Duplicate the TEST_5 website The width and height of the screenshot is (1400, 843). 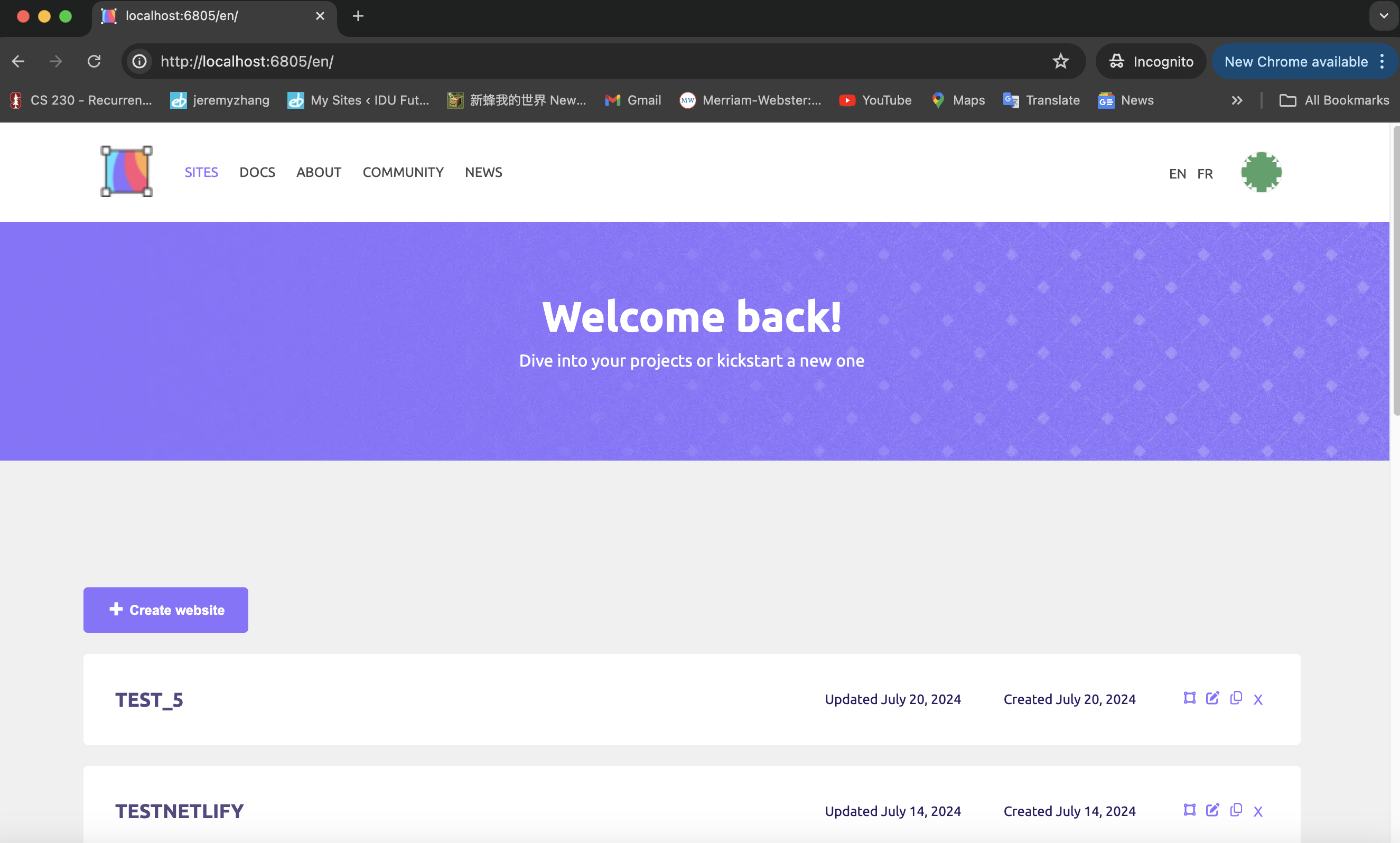tap(1236, 698)
